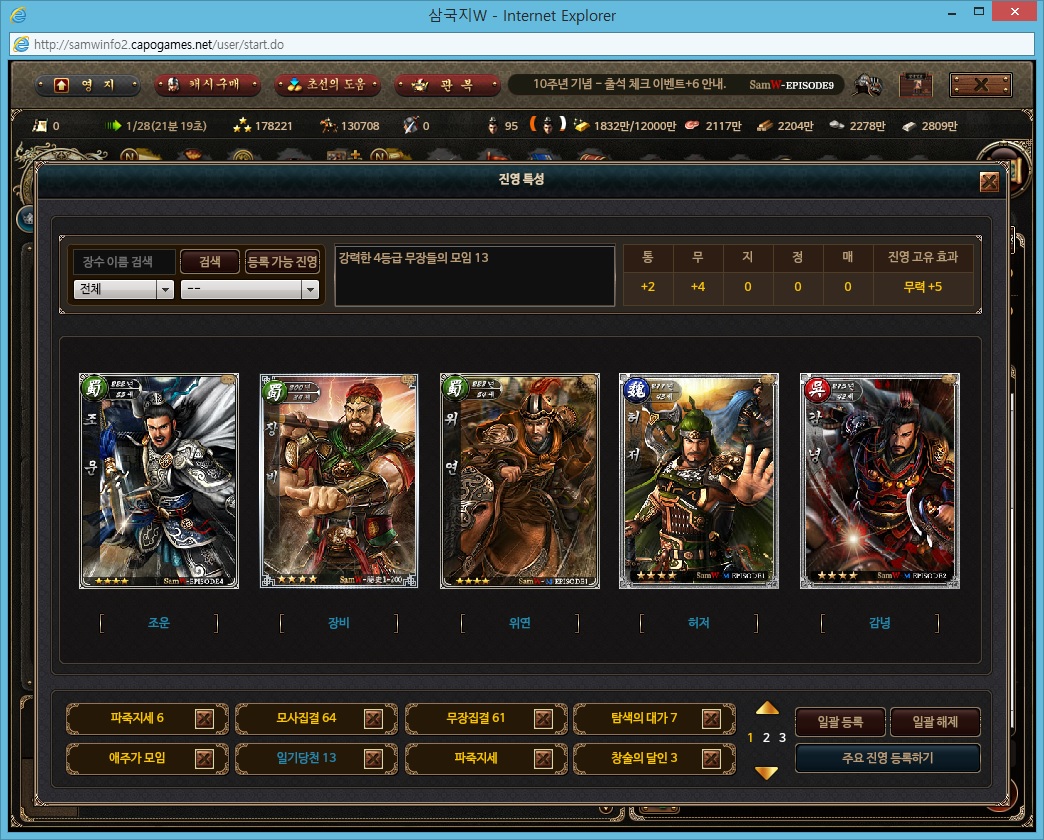Click the browser address bar URL
This screenshot has height=840, width=1044.
159,45
